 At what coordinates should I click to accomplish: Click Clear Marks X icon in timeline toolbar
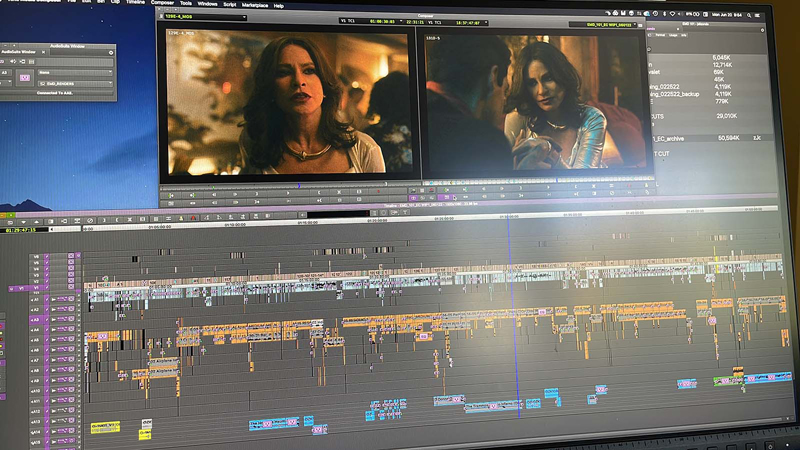130,219
